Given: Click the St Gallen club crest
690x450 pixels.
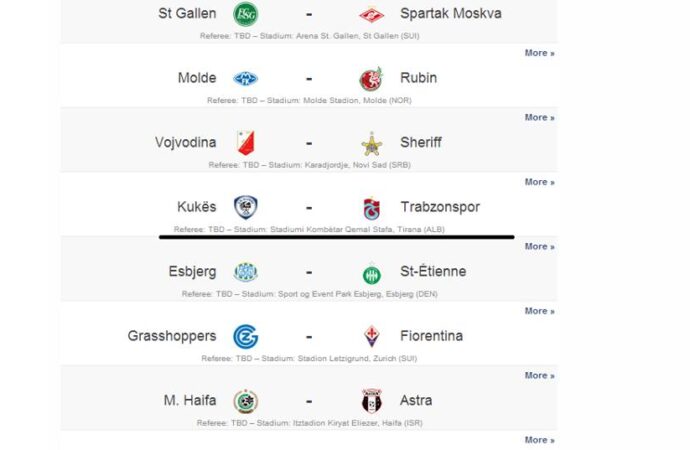Looking at the screenshot, I should coord(246,14).
